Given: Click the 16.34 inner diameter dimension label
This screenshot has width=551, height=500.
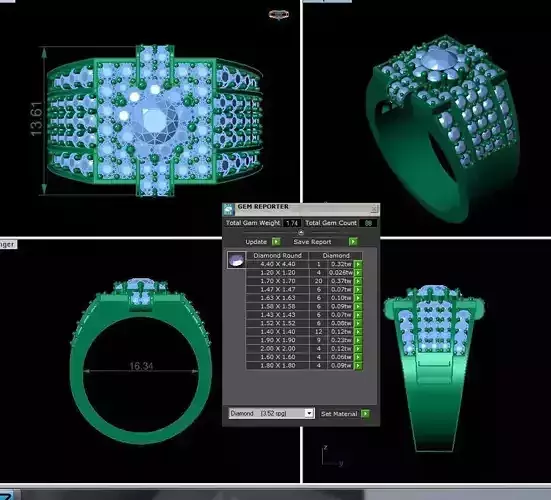Looking at the screenshot, I should [141, 366].
